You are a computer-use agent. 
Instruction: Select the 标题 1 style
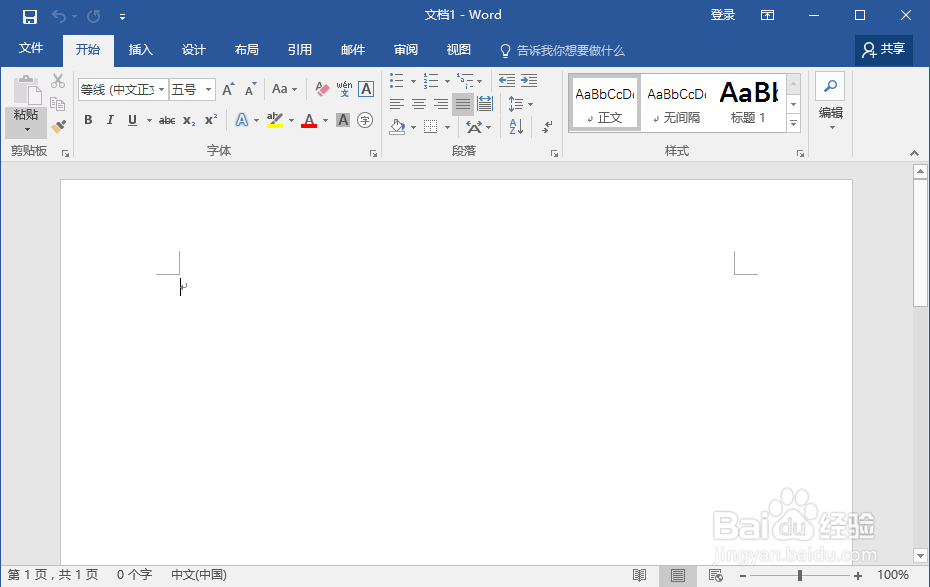[x=749, y=103]
